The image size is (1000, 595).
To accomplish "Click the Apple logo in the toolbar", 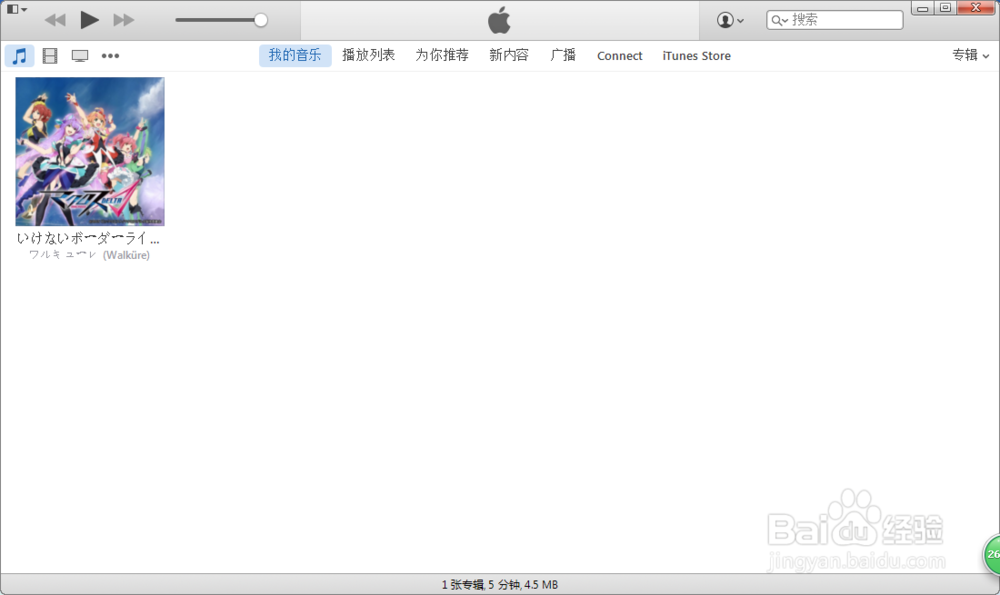I will coord(498,19).
